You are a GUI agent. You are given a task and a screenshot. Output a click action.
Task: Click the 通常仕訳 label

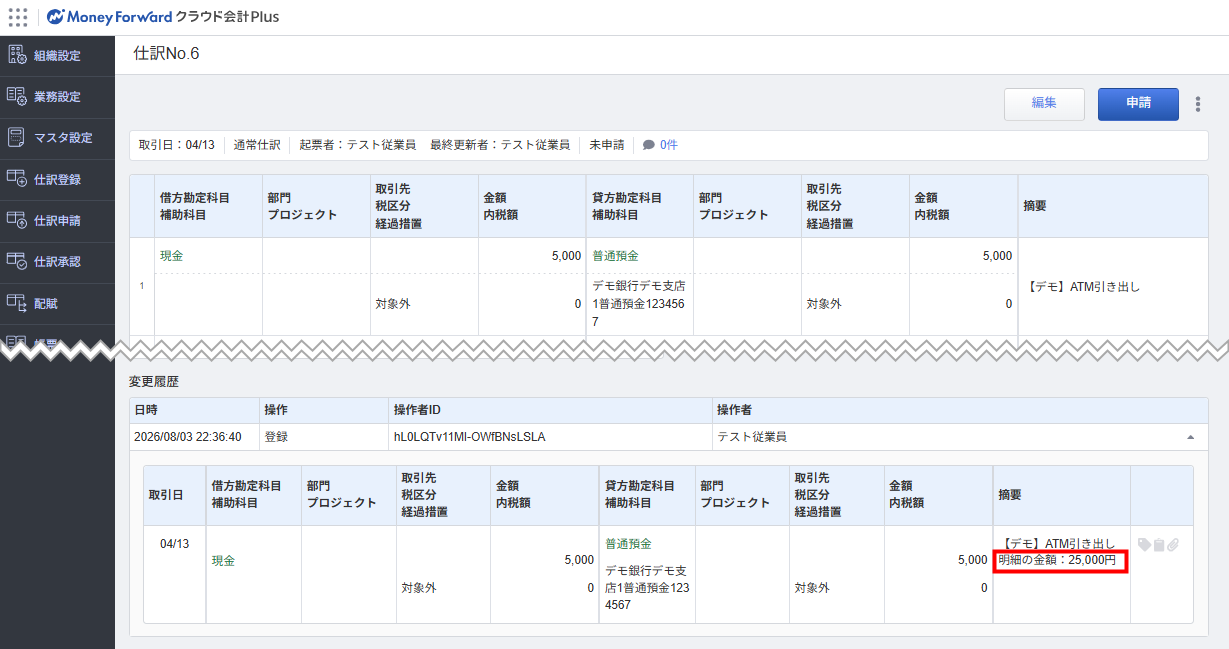[x=257, y=145]
